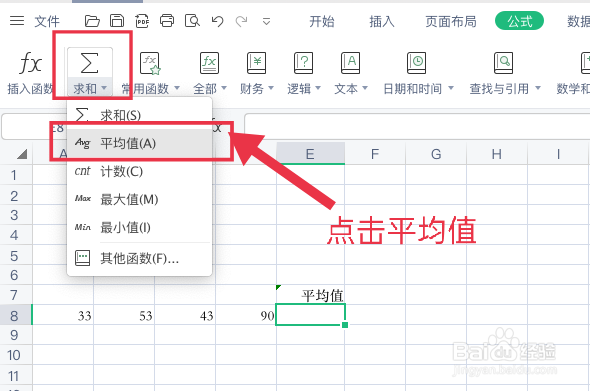Click the 插入函数 fx icon
This screenshot has height=391, width=590.
point(30,63)
